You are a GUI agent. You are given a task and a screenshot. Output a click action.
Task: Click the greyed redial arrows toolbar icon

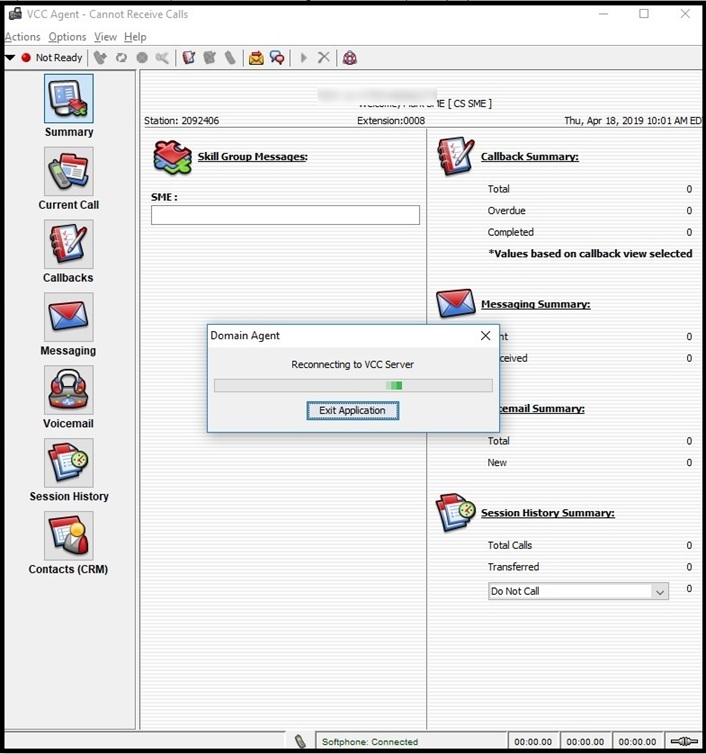coord(121,58)
